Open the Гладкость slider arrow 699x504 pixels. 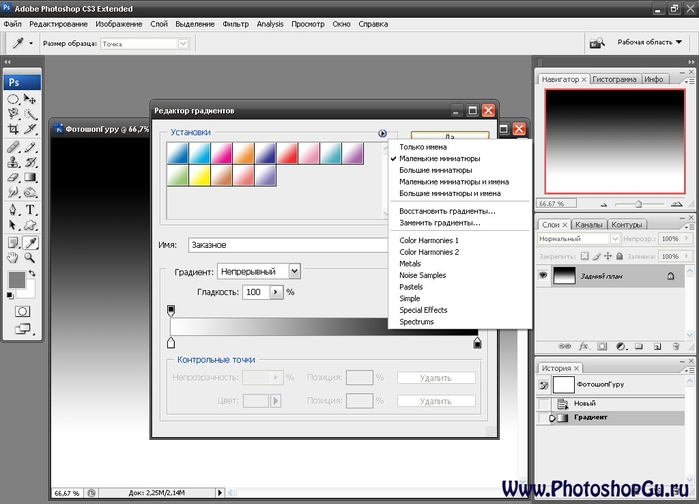click(276, 292)
